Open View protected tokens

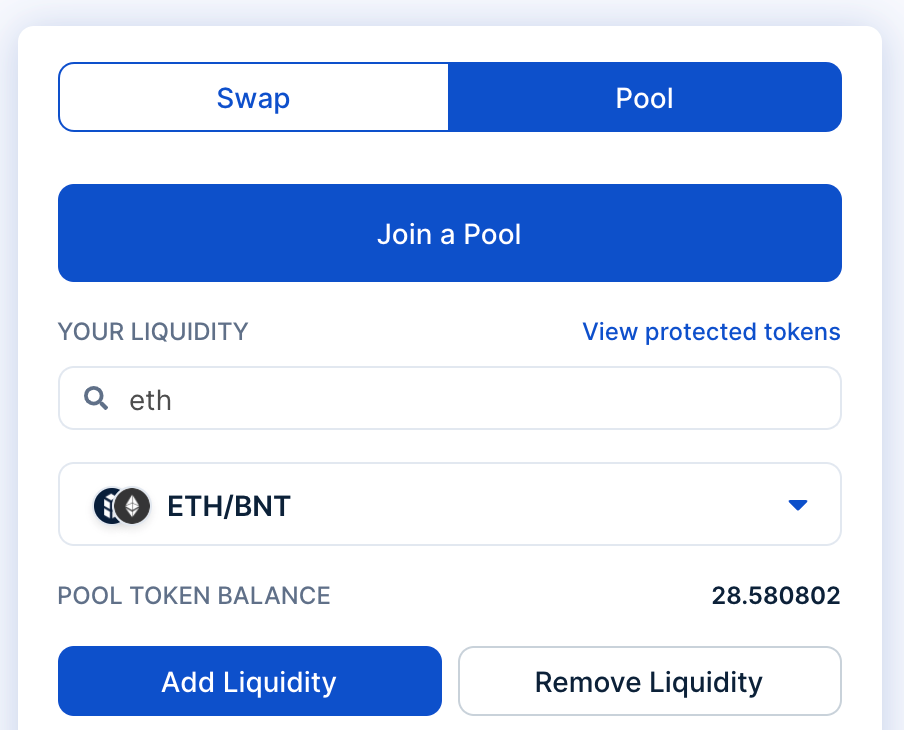711,331
